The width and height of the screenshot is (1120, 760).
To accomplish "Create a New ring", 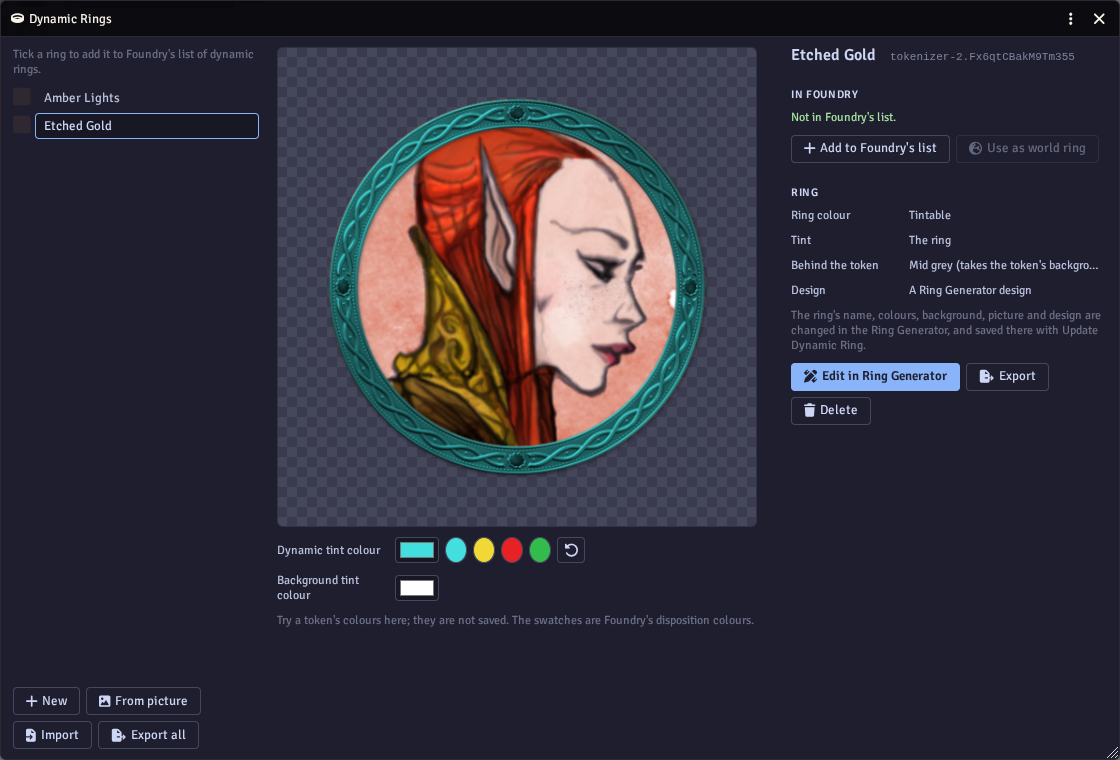I will coord(46,701).
